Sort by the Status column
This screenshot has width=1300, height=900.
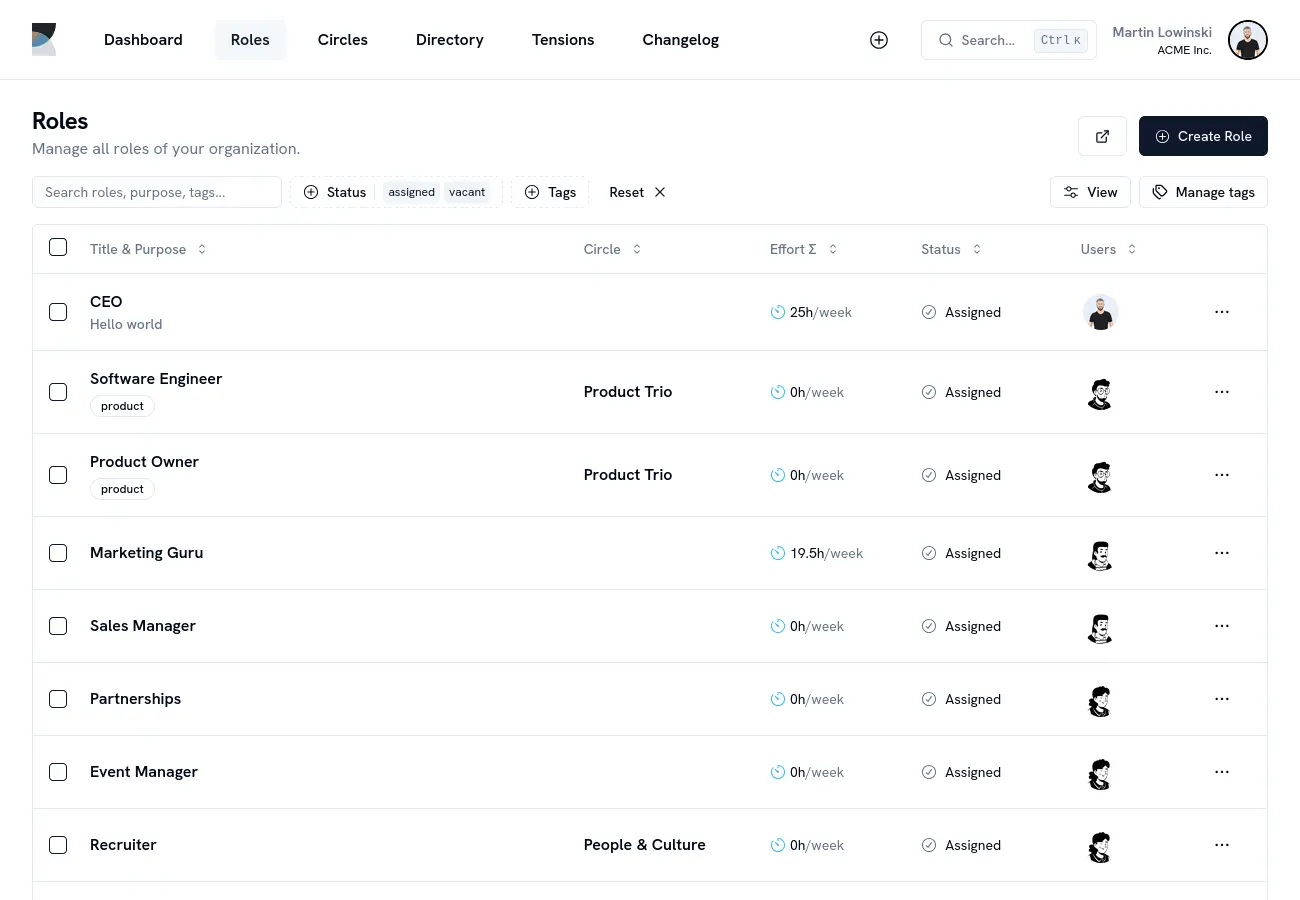[x=951, y=249]
